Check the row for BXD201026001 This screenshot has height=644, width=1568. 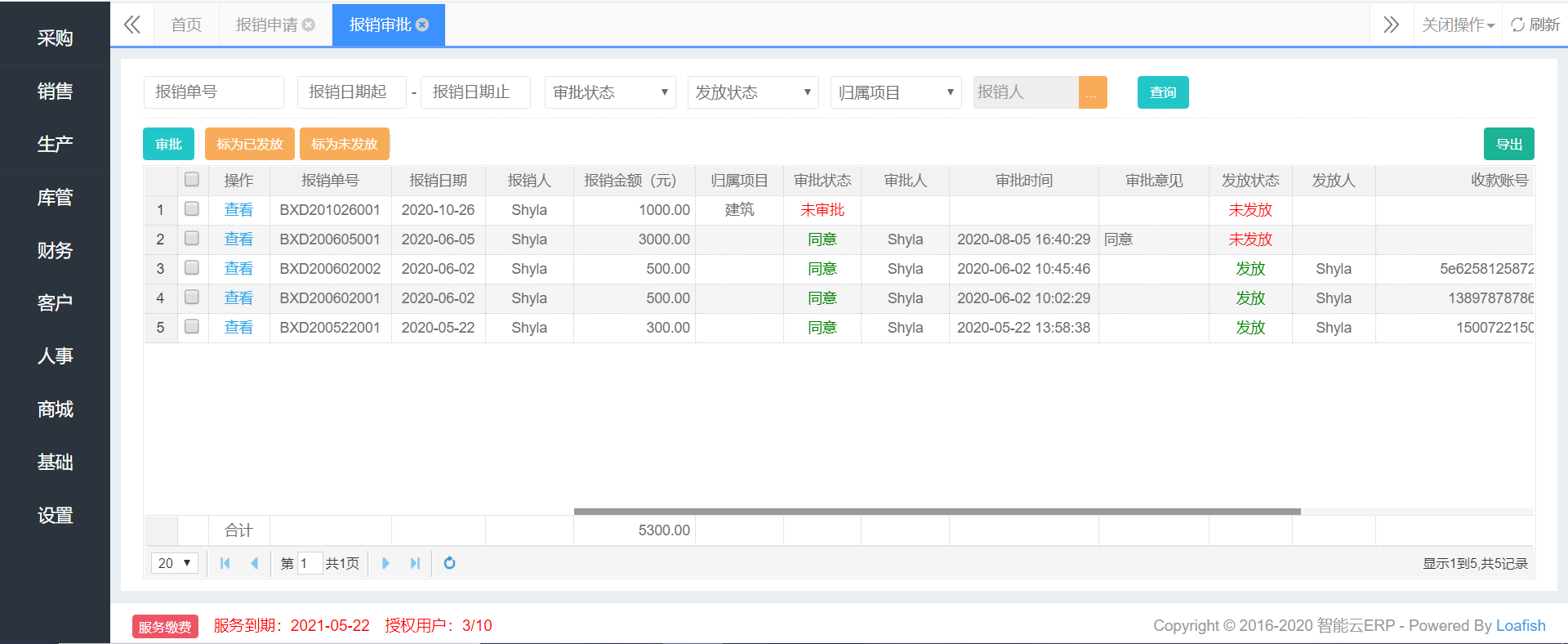point(192,208)
